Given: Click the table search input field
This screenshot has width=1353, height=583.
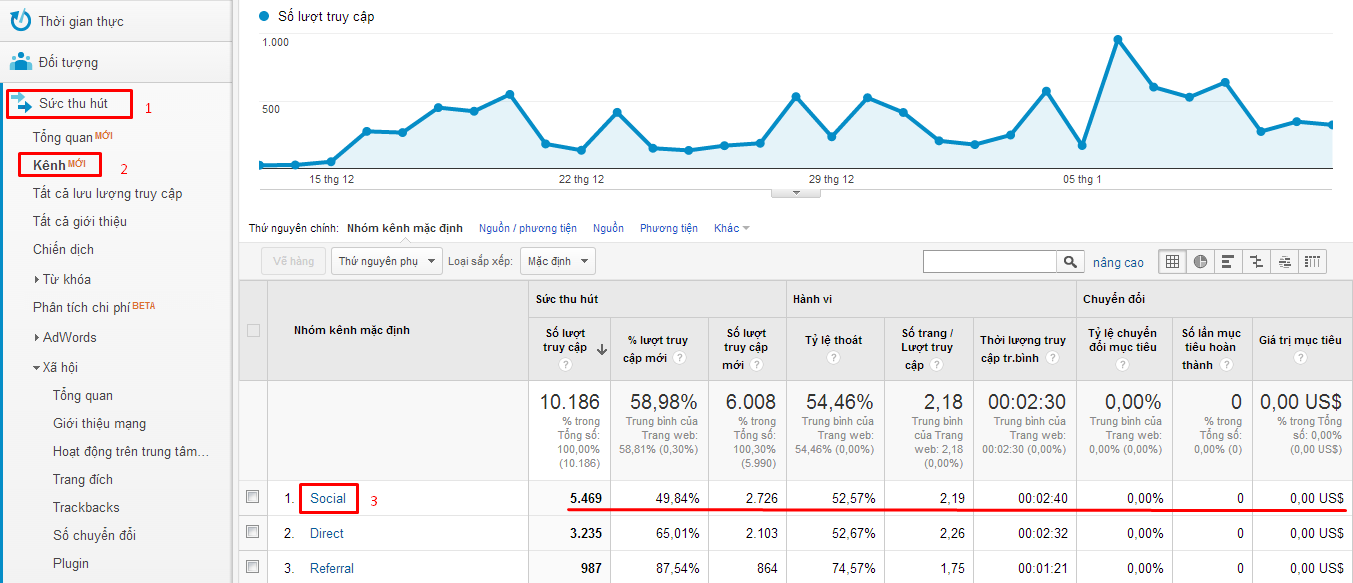Looking at the screenshot, I should [x=989, y=262].
